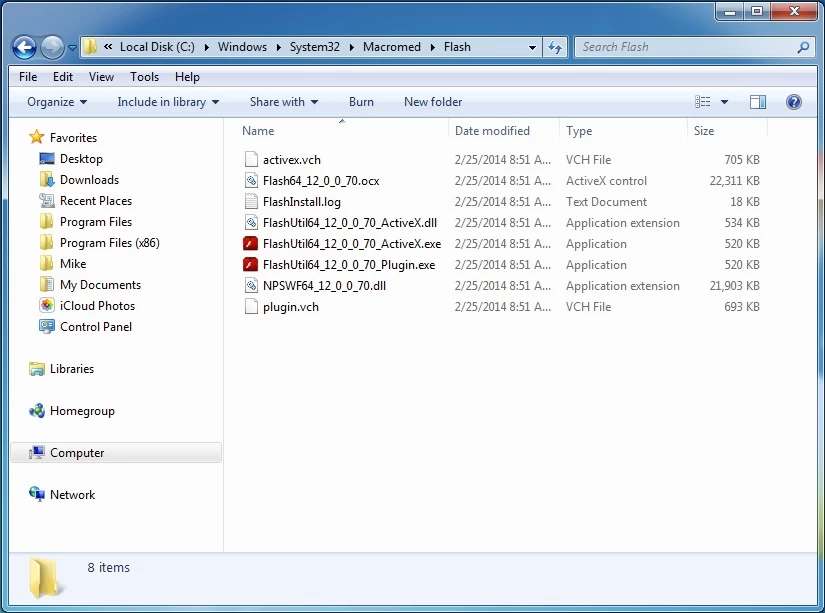Click the search magnifier icon
The width and height of the screenshot is (825, 613).
[x=803, y=47]
